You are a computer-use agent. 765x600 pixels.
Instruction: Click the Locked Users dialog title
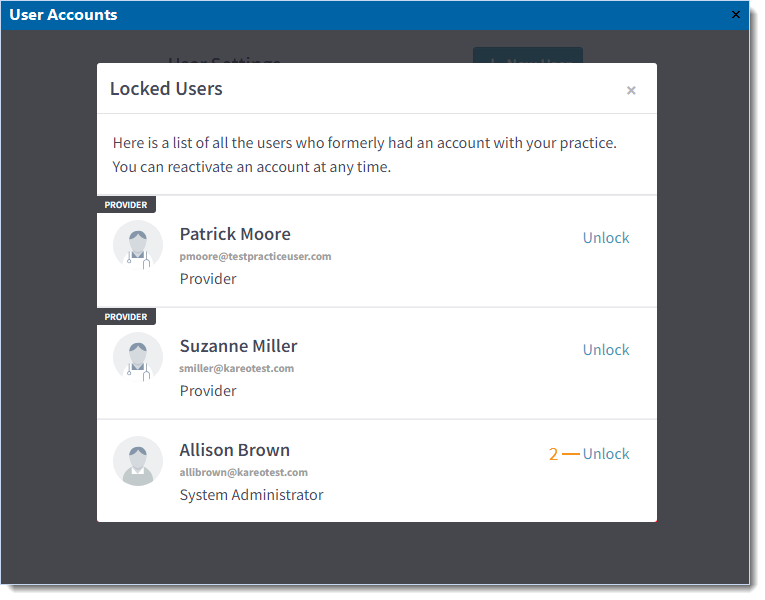coord(167,89)
